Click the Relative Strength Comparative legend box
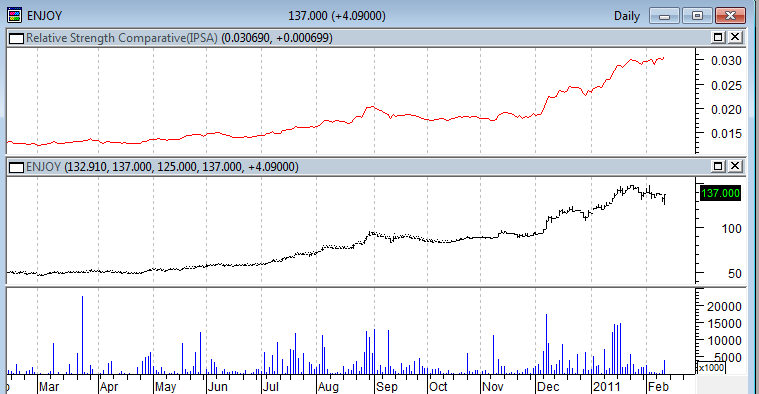Viewport: 759px width, 394px height. 16,38
